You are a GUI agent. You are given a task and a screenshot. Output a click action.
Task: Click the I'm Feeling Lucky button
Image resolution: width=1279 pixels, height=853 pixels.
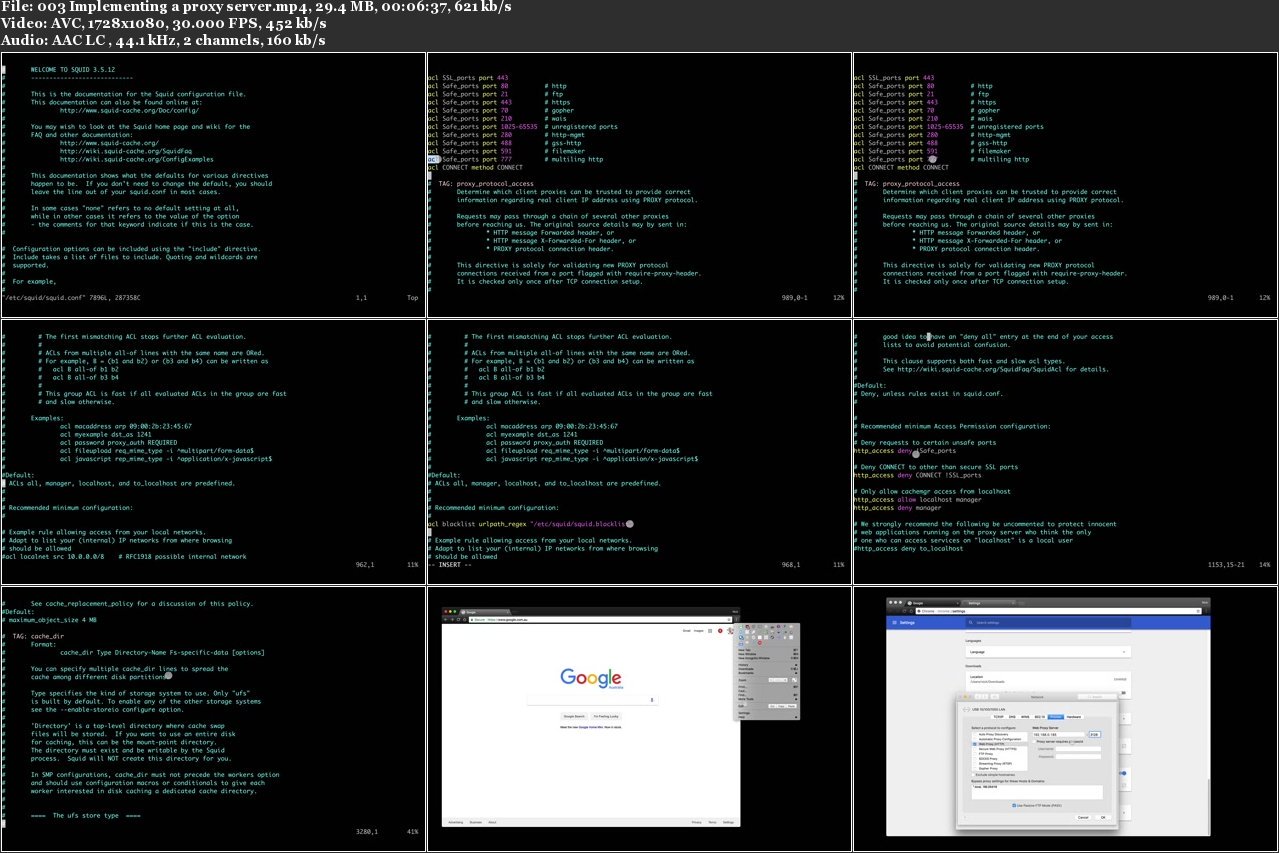click(x=606, y=717)
